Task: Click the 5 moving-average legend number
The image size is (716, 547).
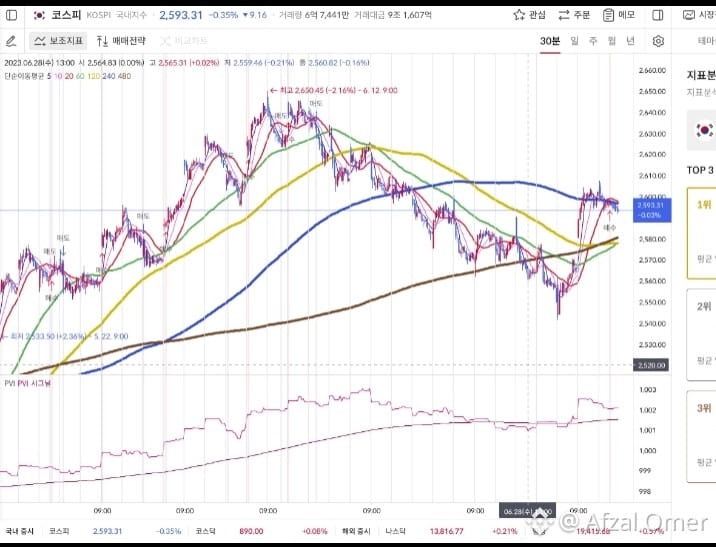Action: (49, 76)
